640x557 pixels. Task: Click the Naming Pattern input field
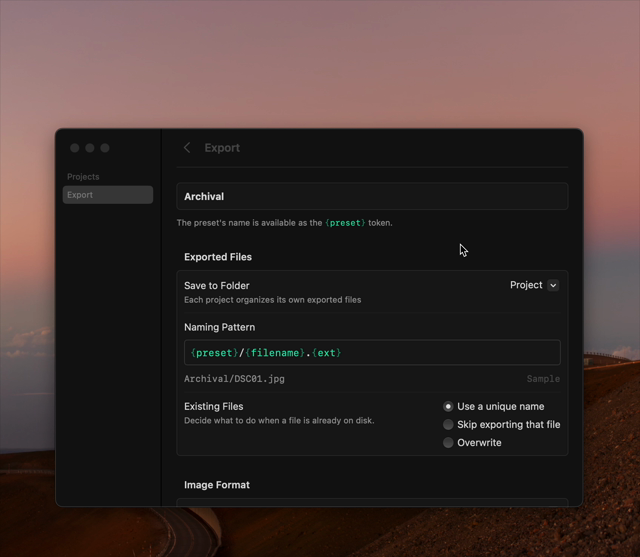tap(372, 352)
